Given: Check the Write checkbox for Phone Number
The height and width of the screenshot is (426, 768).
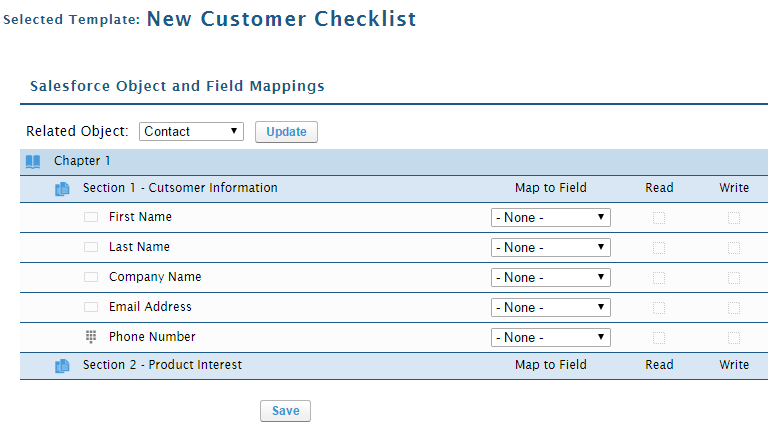Looking at the screenshot, I should (734, 338).
